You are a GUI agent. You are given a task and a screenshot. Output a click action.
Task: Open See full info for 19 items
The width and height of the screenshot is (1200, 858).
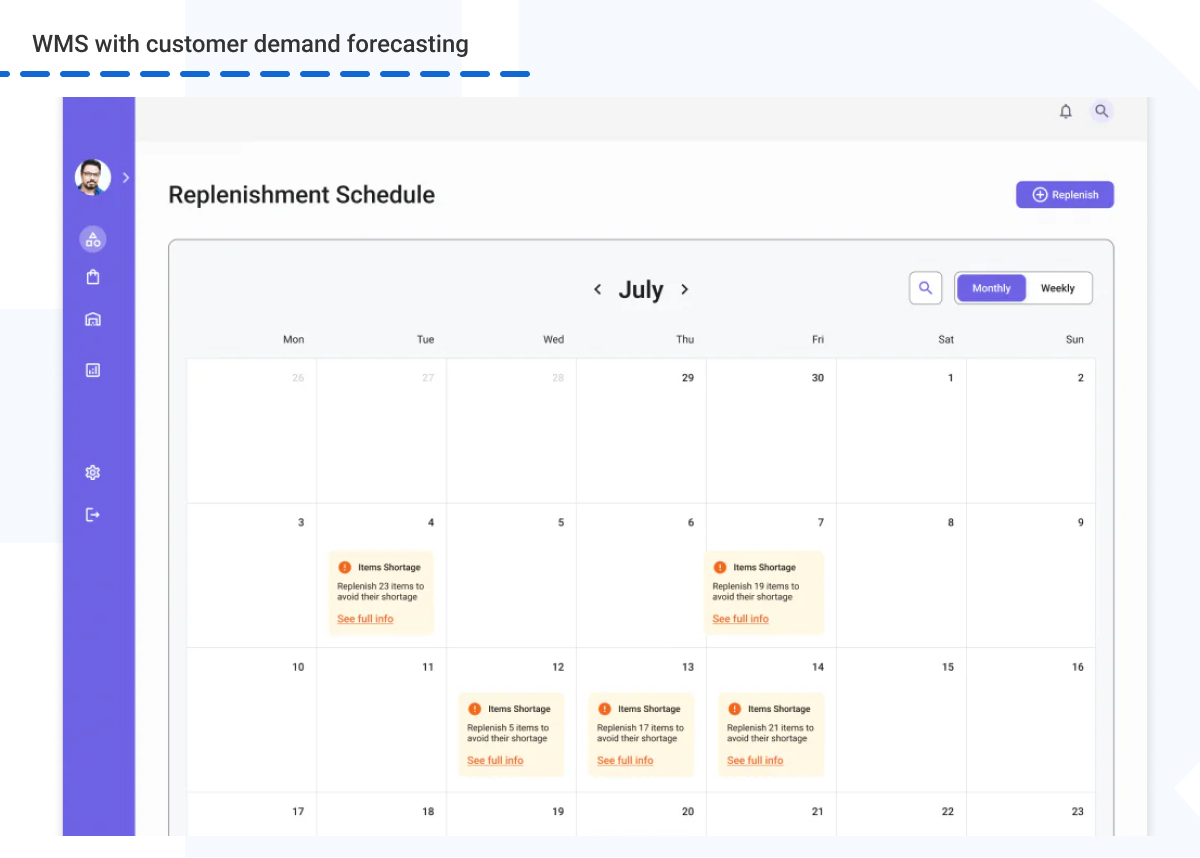(740, 619)
